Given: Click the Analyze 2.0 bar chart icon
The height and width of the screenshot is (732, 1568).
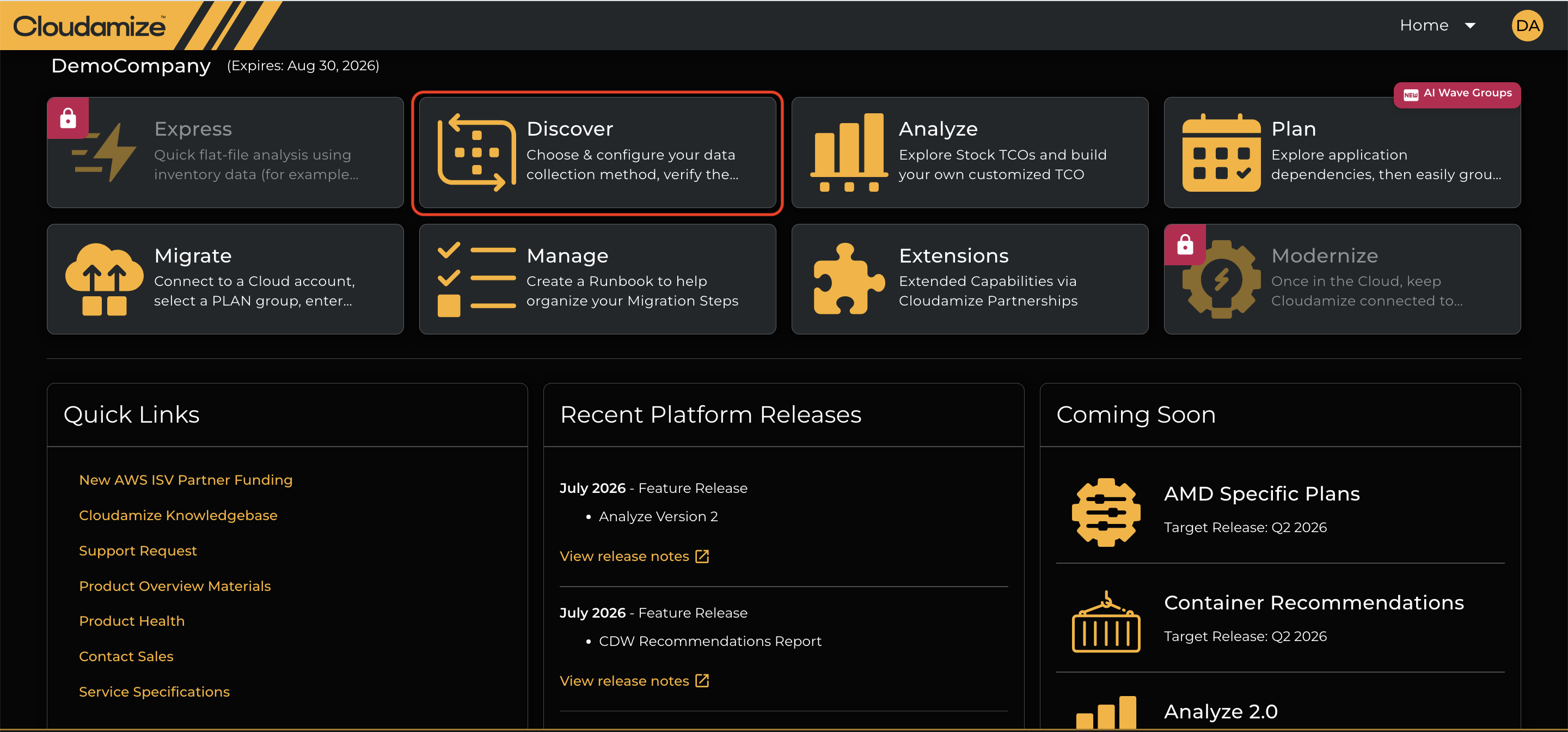Looking at the screenshot, I should pyautogui.click(x=1106, y=712).
